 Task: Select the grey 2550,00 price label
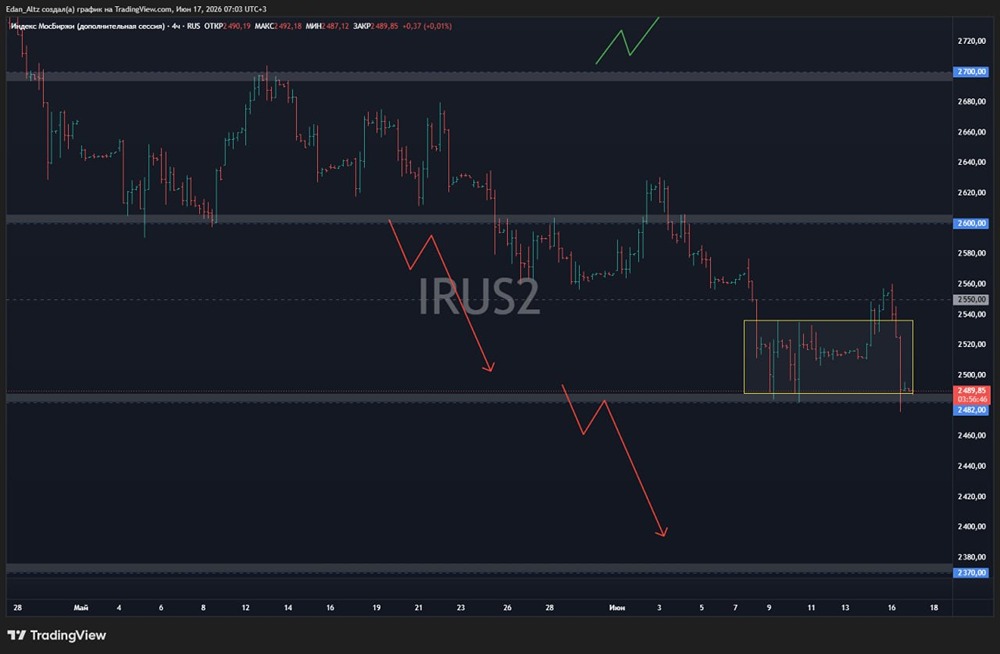pyautogui.click(x=971, y=299)
